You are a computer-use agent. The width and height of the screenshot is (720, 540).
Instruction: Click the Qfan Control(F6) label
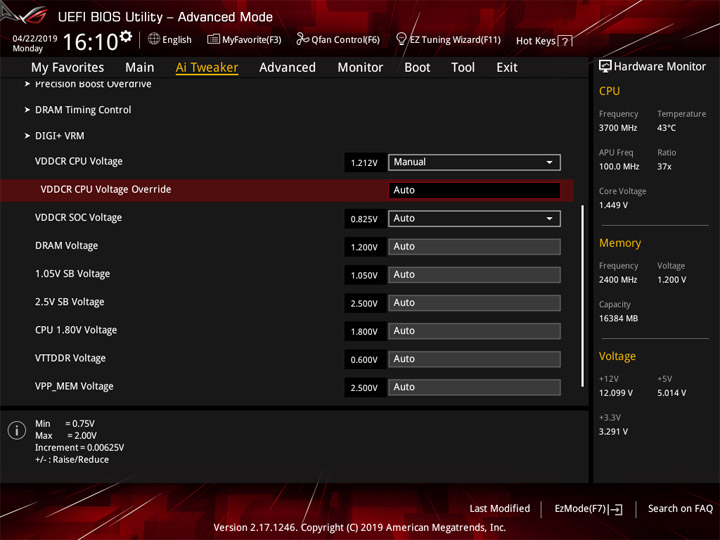click(x=345, y=40)
